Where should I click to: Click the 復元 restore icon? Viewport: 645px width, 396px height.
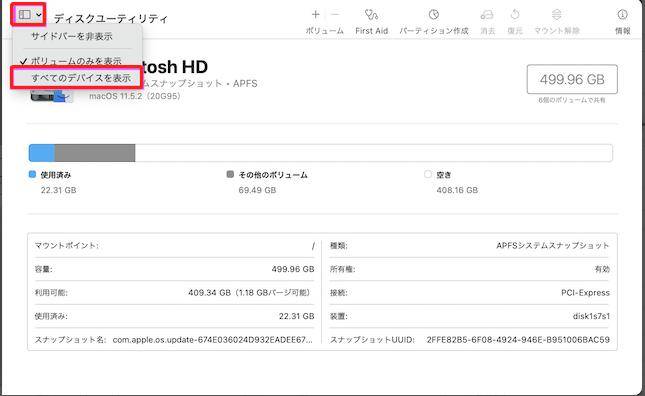[x=515, y=15]
